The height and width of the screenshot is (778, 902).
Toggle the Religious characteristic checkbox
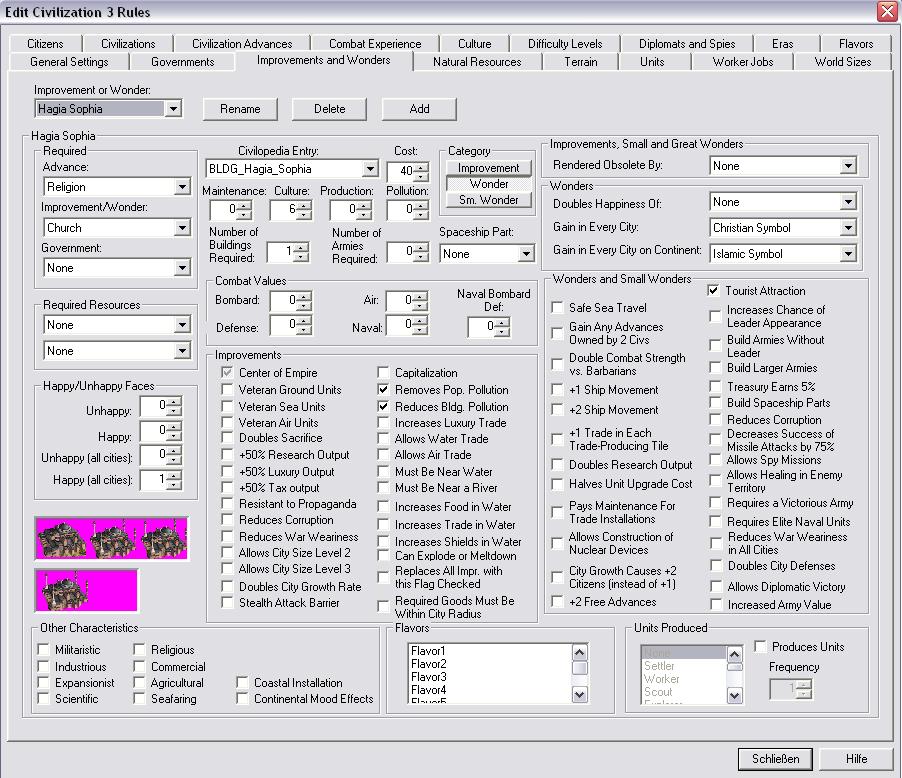tap(141, 650)
